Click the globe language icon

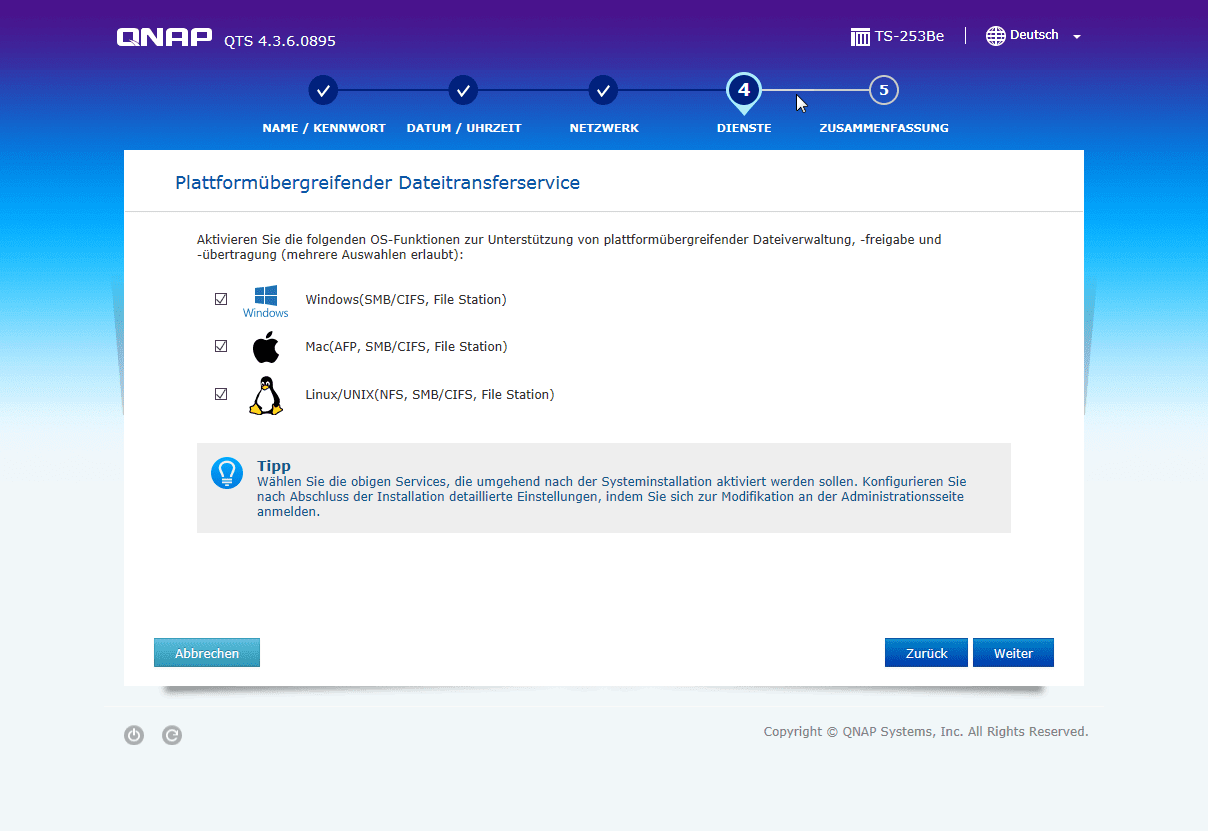point(996,36)
